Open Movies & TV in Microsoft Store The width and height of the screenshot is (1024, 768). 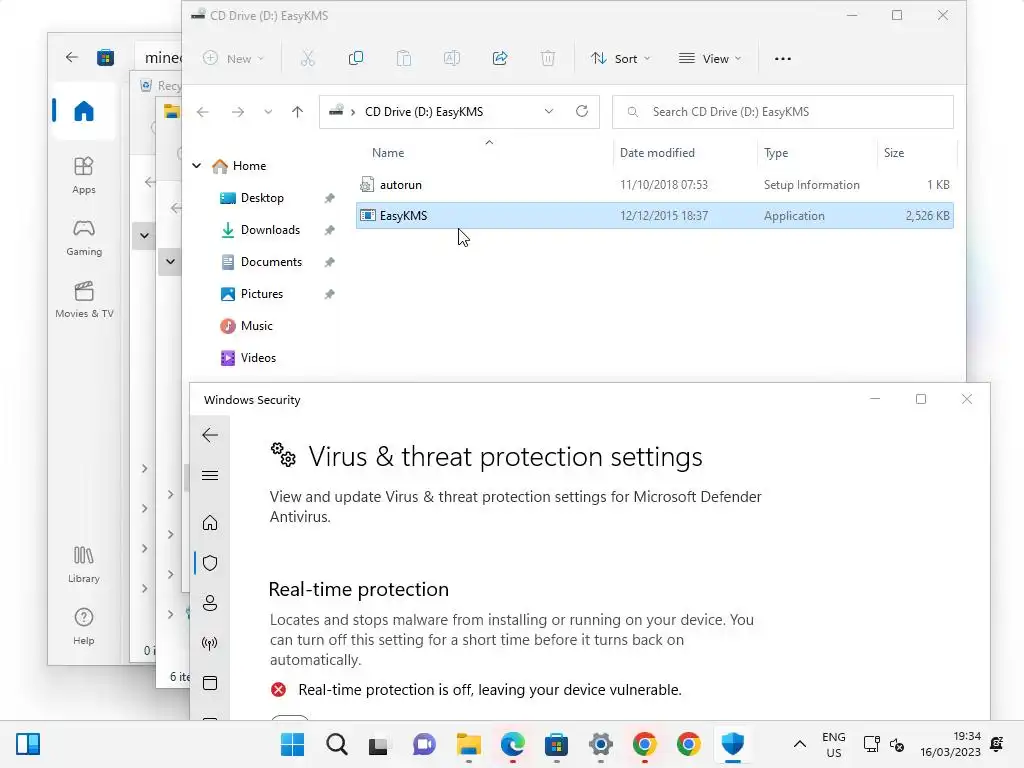(x=84, y=300)
